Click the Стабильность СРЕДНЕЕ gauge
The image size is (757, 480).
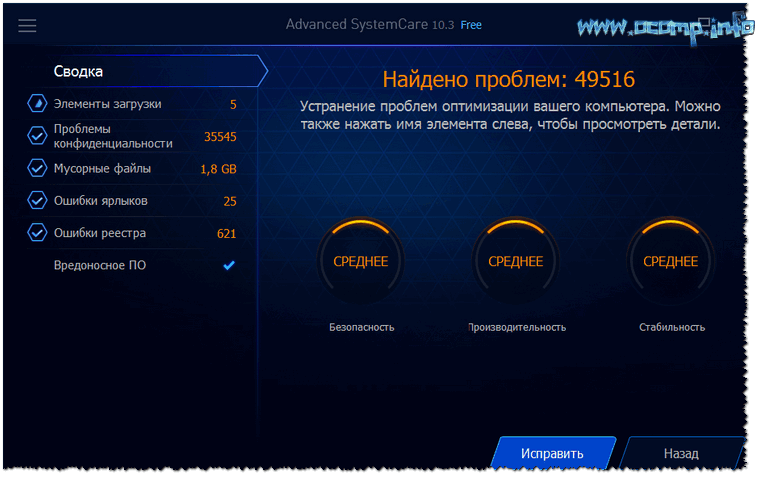(671, 261)
